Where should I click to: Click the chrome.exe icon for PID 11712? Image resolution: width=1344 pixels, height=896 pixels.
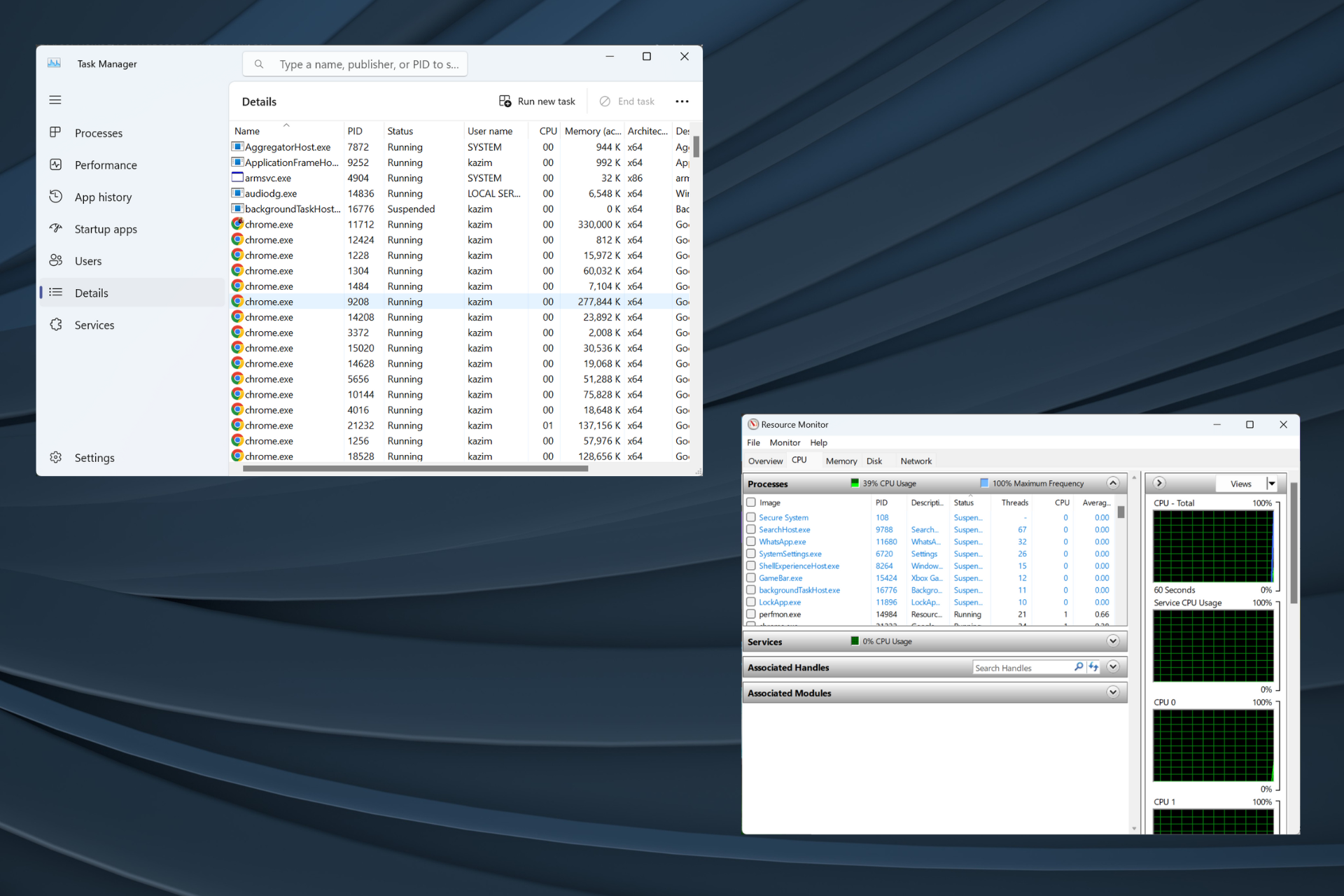237,224
